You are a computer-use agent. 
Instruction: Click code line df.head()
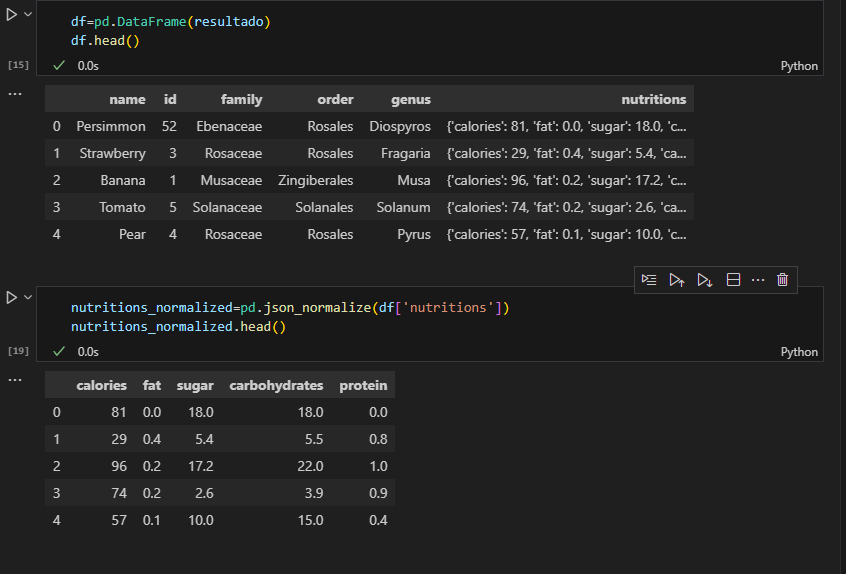(105, 40)
